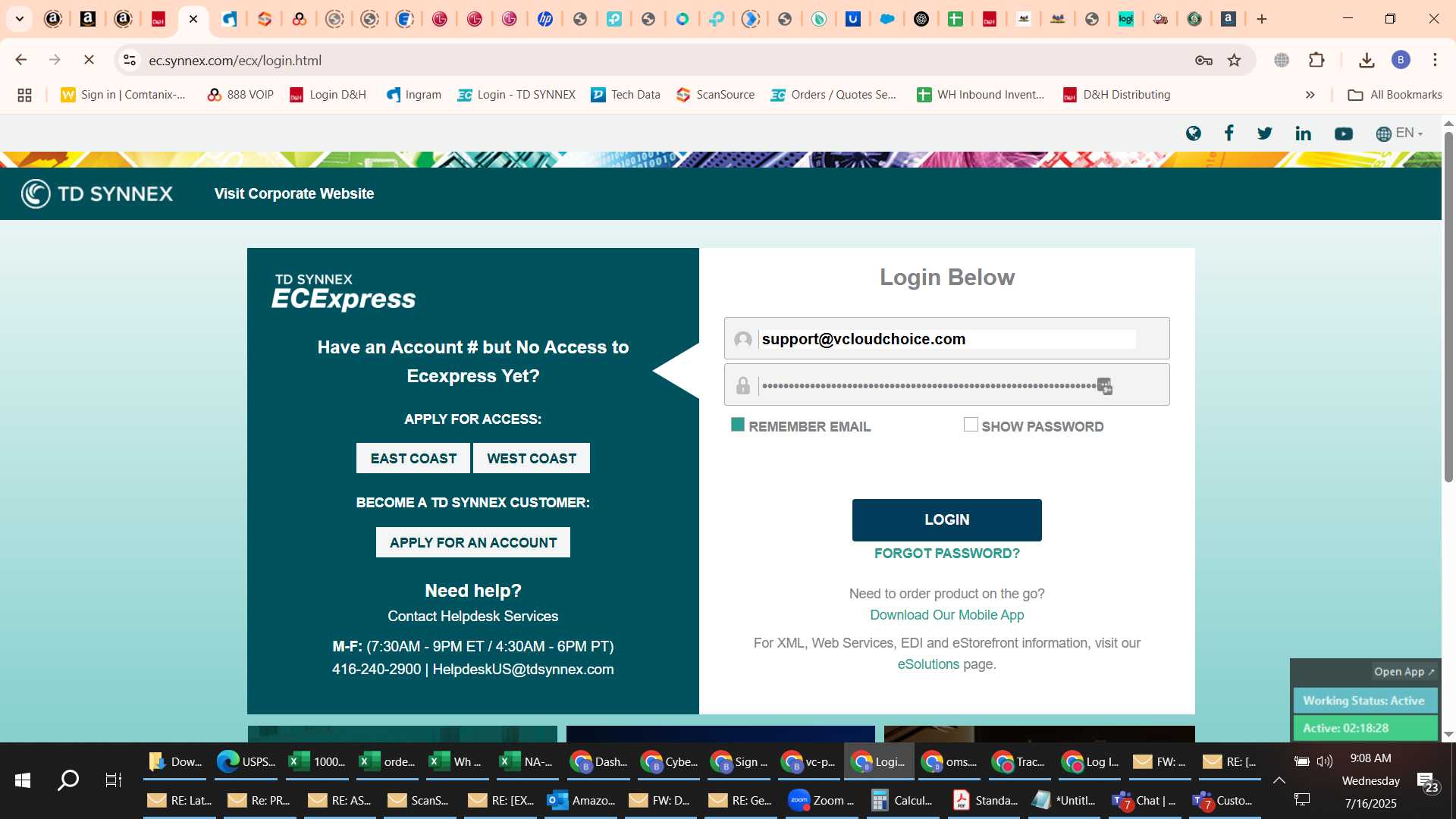
Task: Switch to the logi tab
Action: coord(1125,19)
